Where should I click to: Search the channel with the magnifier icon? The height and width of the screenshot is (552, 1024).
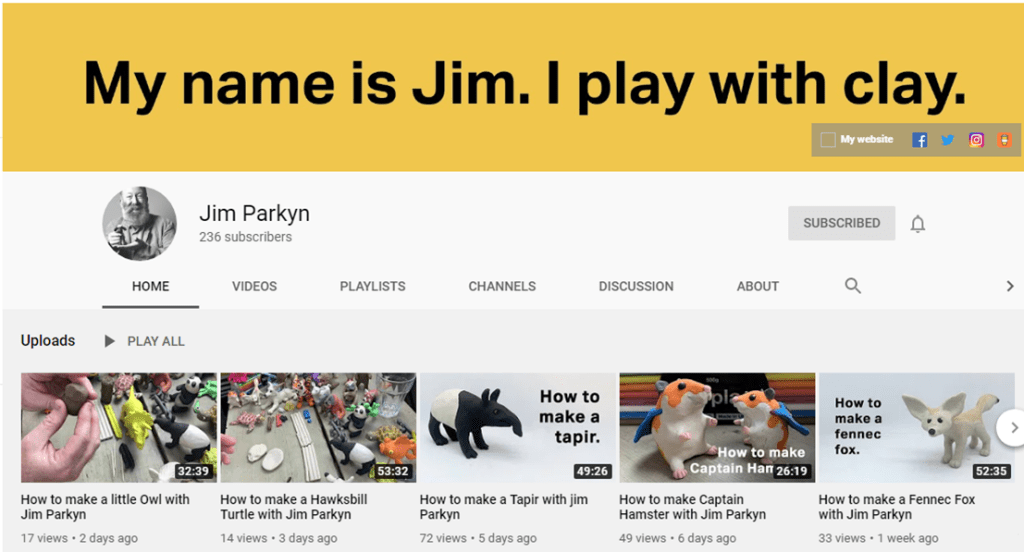click(x=852, y=286)
